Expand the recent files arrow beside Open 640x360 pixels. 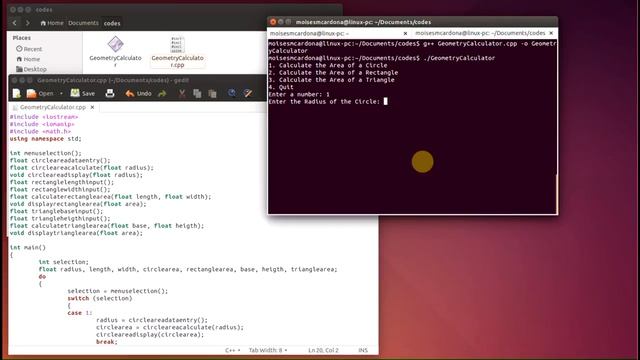click(61, 93)
